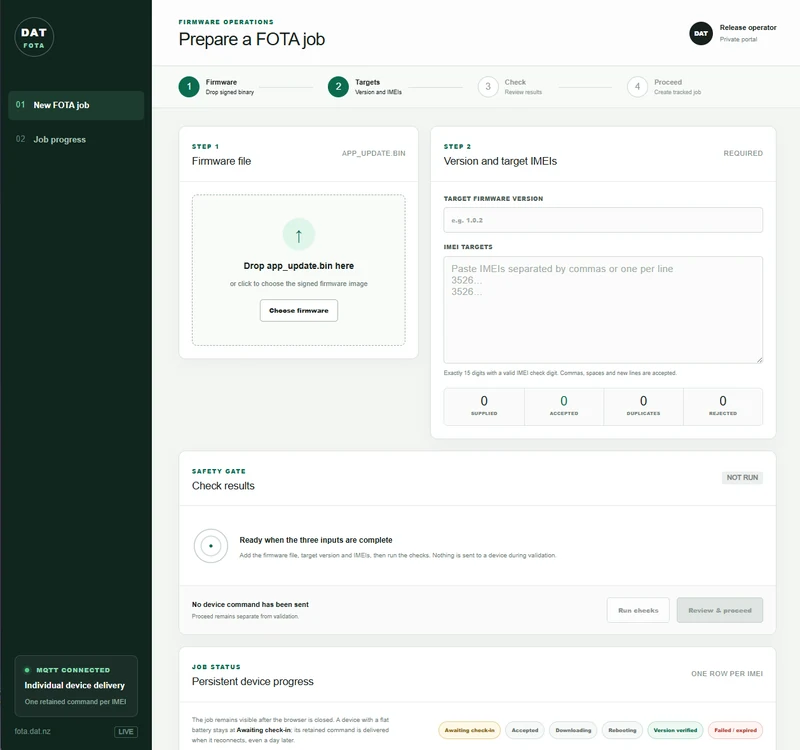The image size is (800, 750).
Task: Click the 'Prepare a FOTA job' heading
Action: pyautogui.click(x=252, y=39)
